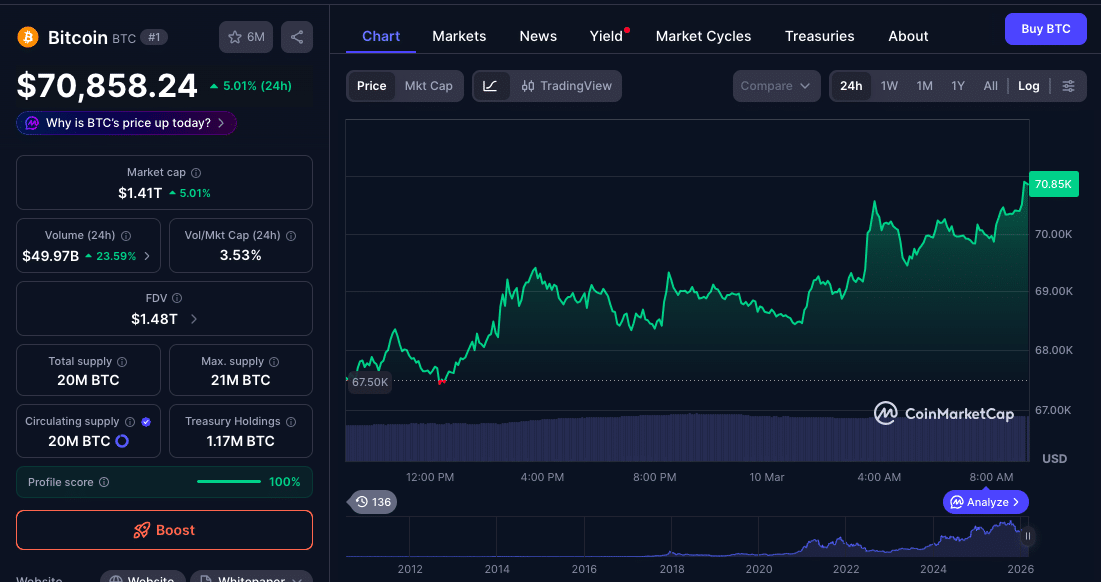The width and height of the screenshot is (1101, 582).
Task: Show Profile score info icon
Action: [x=104, y=482]
